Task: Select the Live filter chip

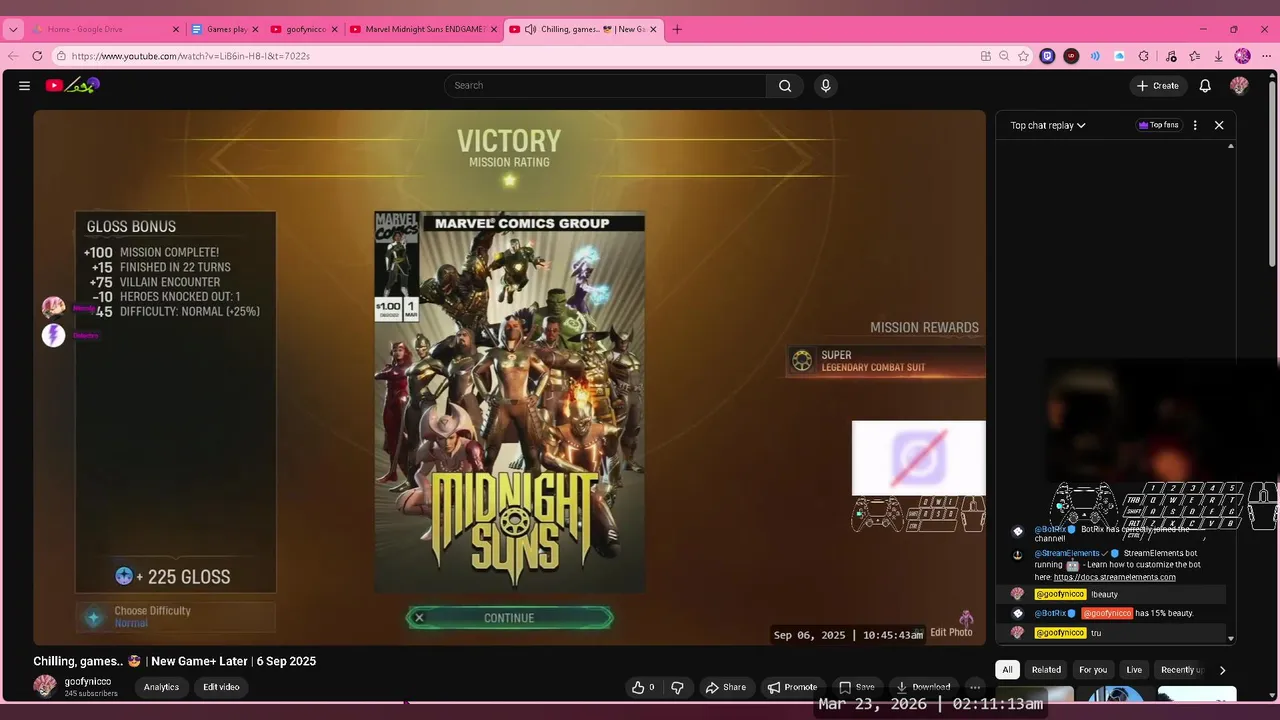Action: pyautogui.click(x=1134, y=670)
